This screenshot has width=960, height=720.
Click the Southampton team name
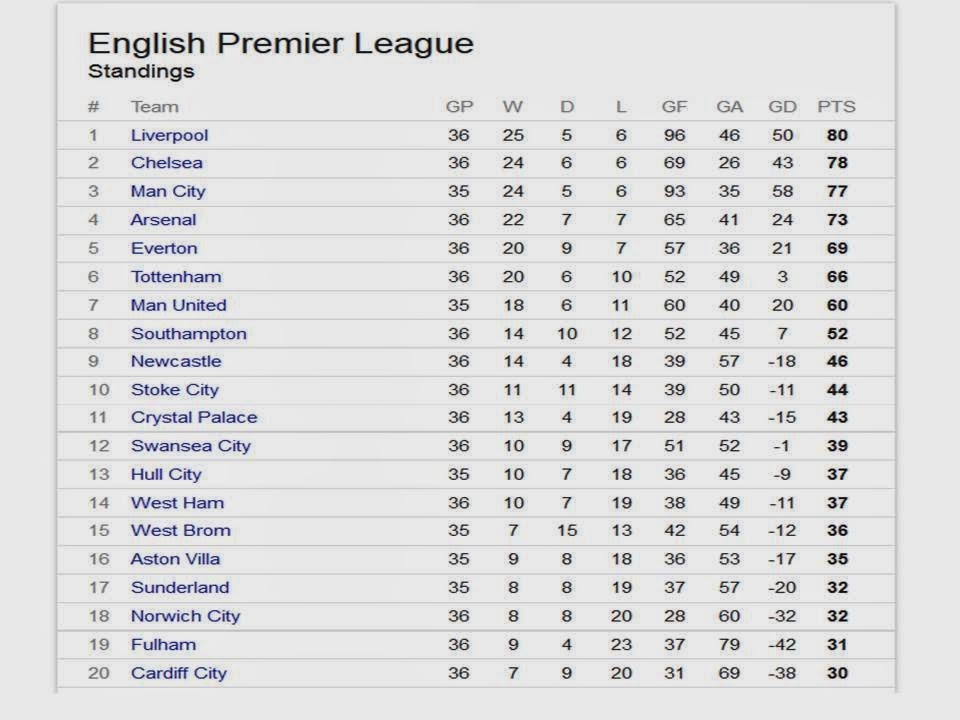tap(188, 334)
